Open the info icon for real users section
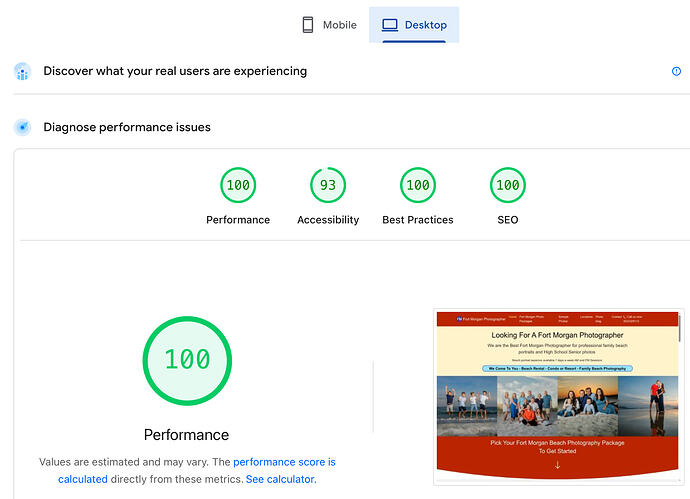Screen dimensions: 690x499 [x=676, y=71]
